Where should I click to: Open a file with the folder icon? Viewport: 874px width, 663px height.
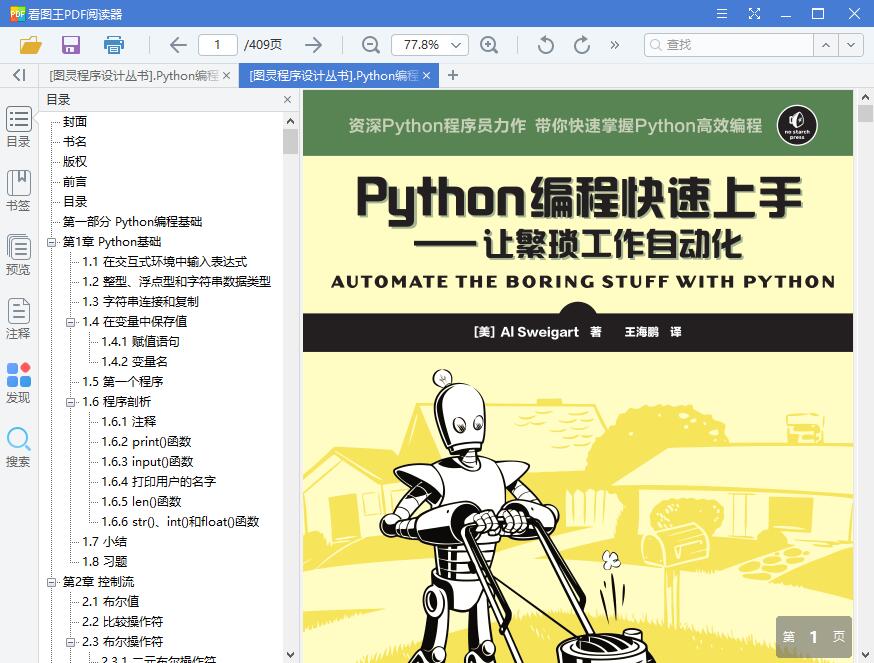tap(31, 45)
